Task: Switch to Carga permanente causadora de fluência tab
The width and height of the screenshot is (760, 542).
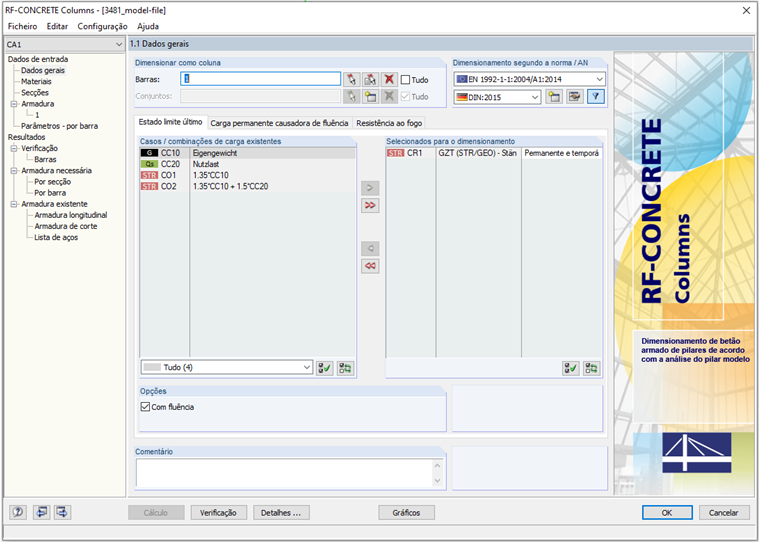Action: [279, 123]
